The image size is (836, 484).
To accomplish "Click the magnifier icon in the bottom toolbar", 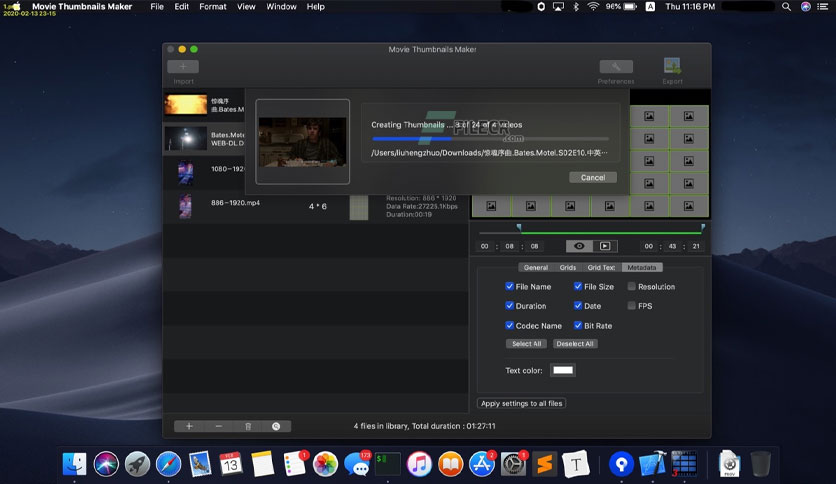I will (276, 426).
